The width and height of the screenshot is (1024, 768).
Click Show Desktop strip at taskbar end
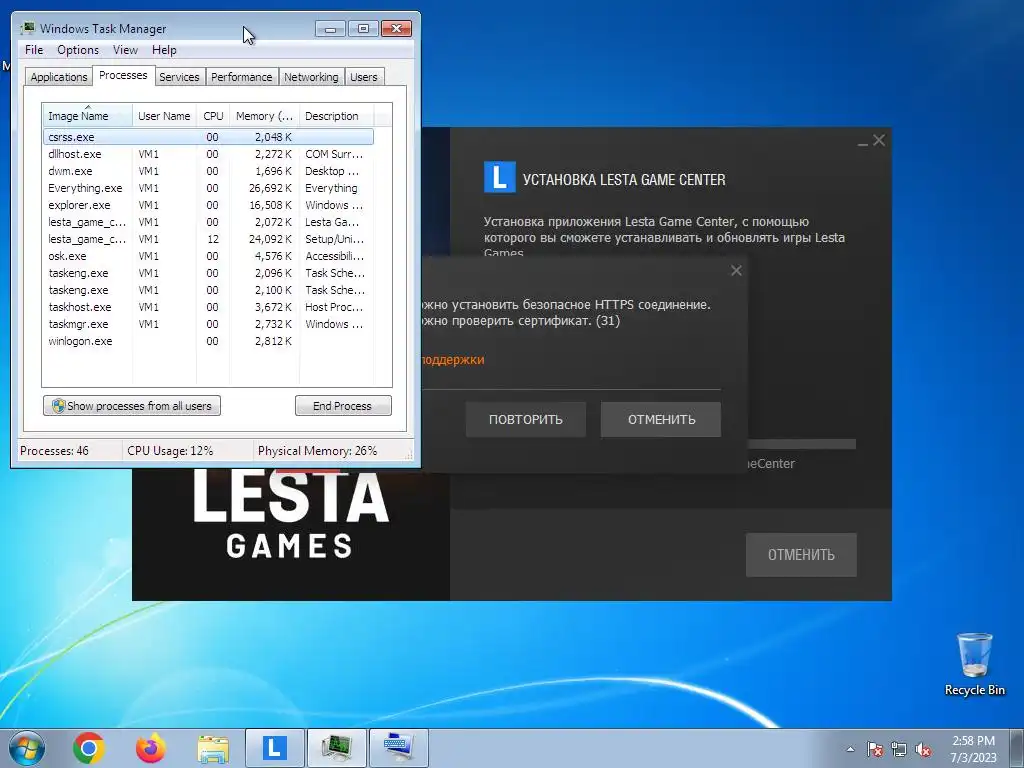click(1017, 748)
